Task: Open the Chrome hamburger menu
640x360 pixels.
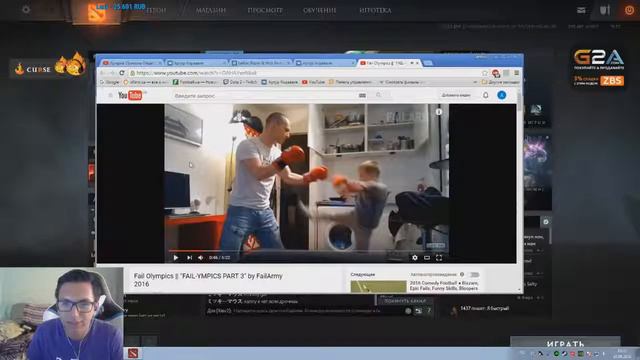Action: point(517,73)
